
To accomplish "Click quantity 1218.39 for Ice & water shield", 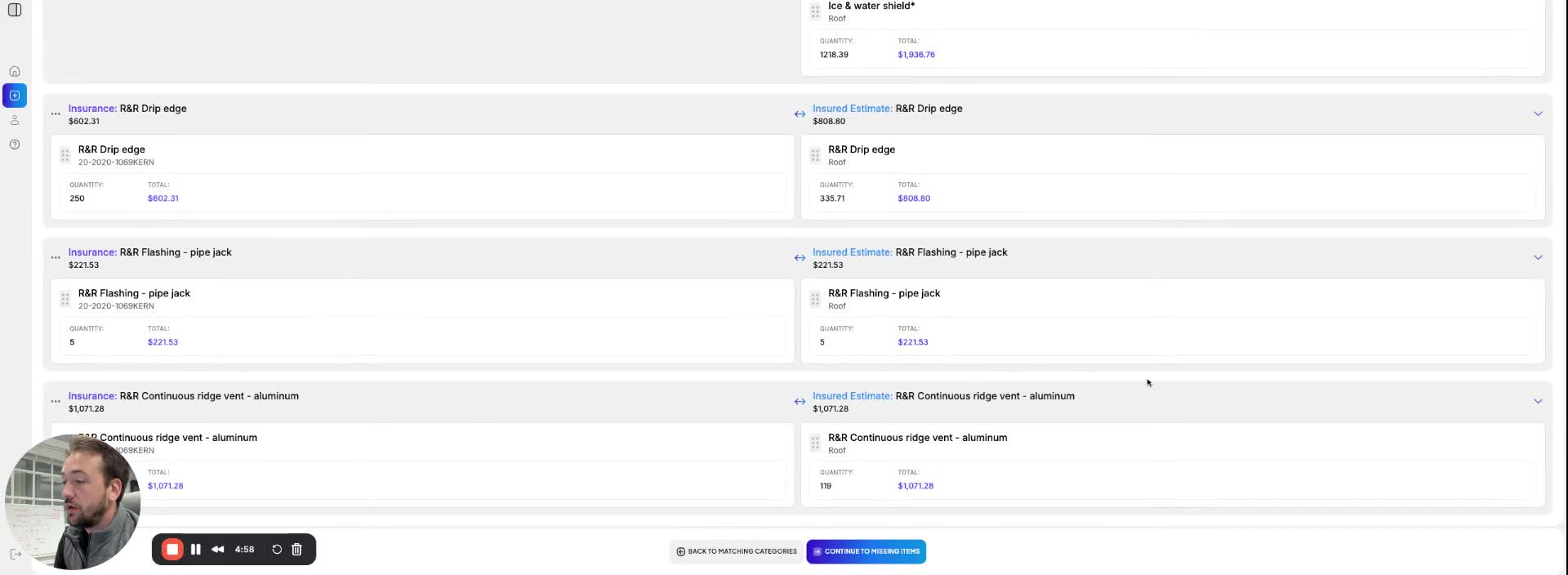I will point(834,55).
